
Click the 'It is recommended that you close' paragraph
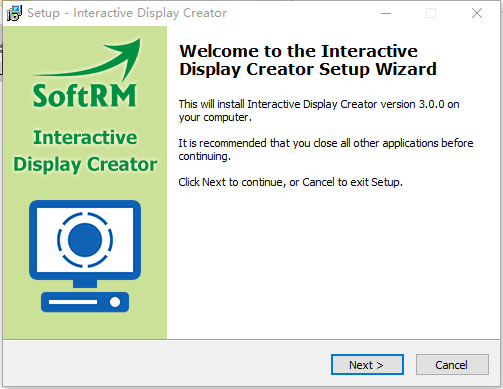click(326, 149)
